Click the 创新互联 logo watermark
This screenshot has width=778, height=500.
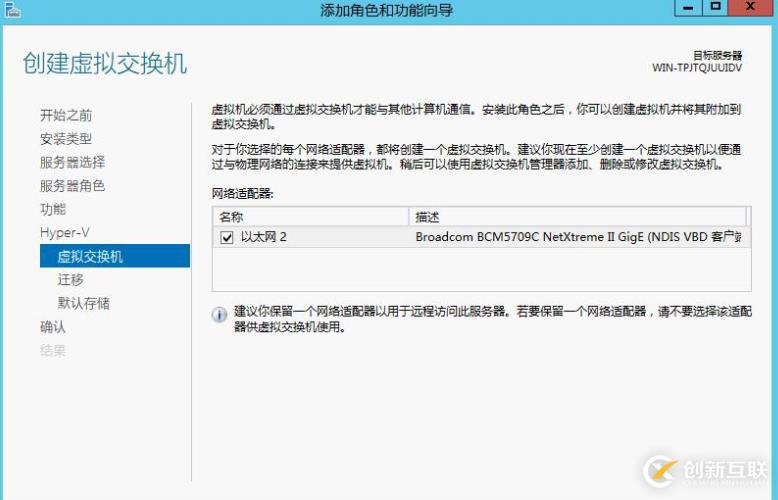(x=706, y=470)
